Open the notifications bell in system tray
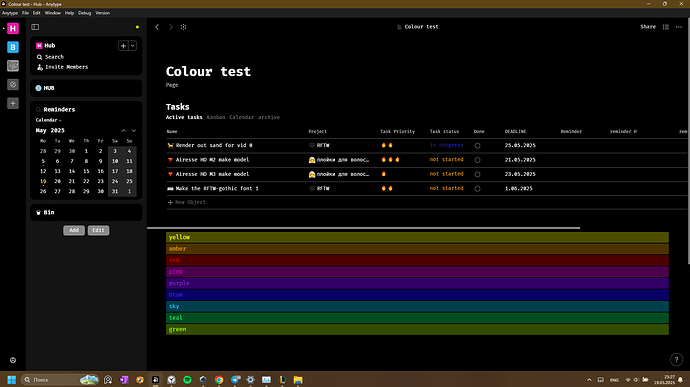This screenshot has width=690, height=387. click(x=680, y=380)
